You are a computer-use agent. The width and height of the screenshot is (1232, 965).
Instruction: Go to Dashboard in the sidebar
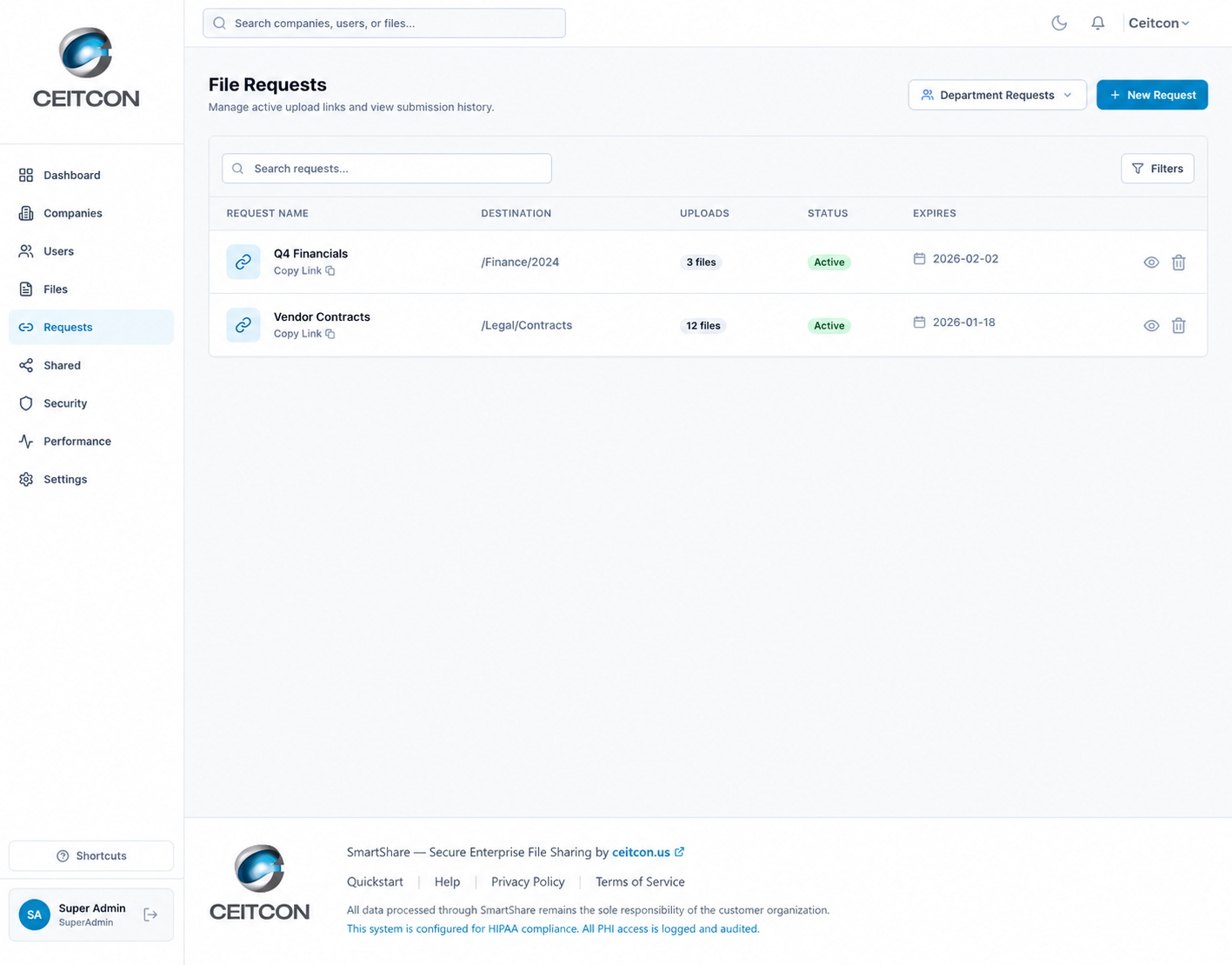pyautogui.click(x=91, y=176)
